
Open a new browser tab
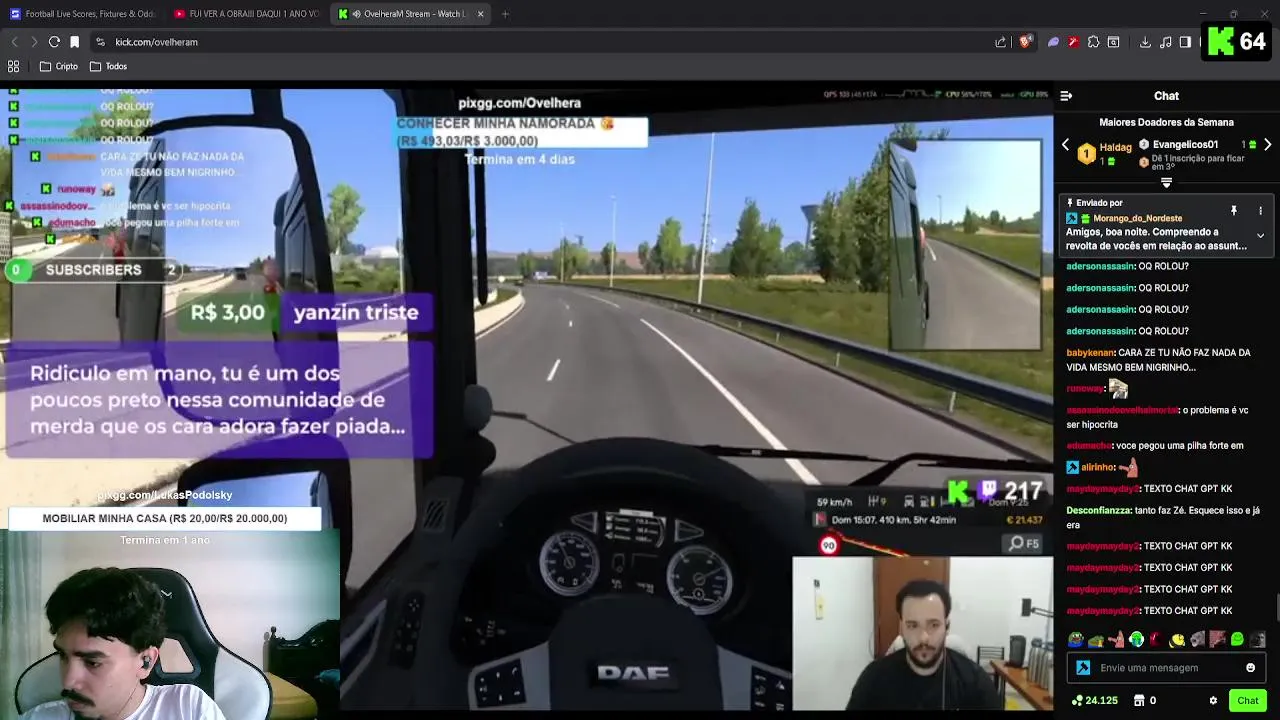click(x=505, y=14)
